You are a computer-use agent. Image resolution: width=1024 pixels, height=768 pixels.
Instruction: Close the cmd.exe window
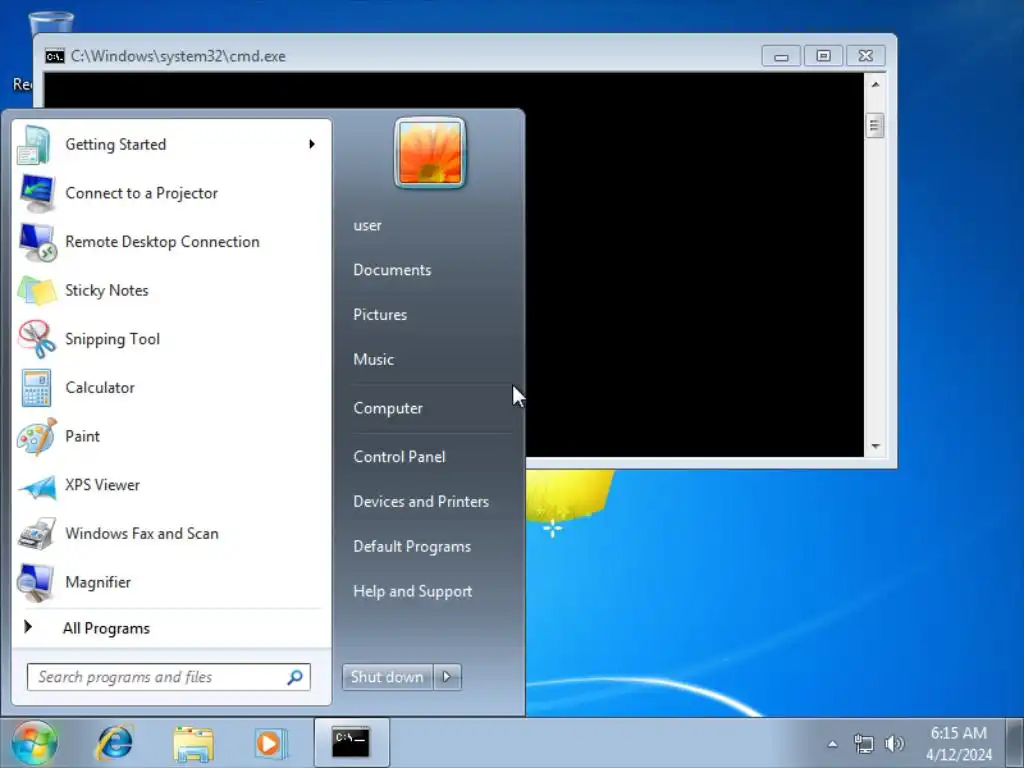[x=866, y=56]
